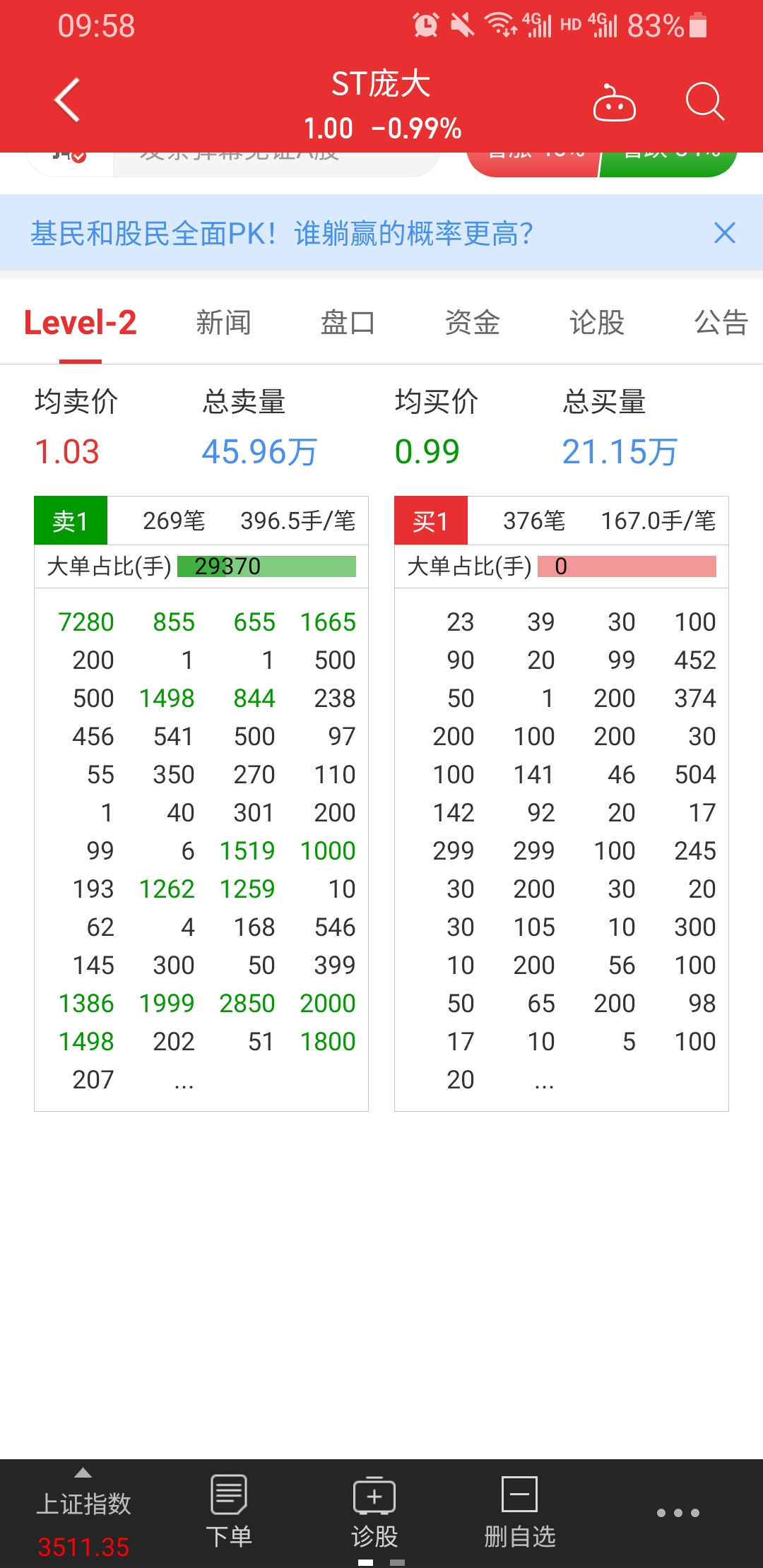
Task: Tap the sell order entry 1519
Action: [x=247, y=851]
